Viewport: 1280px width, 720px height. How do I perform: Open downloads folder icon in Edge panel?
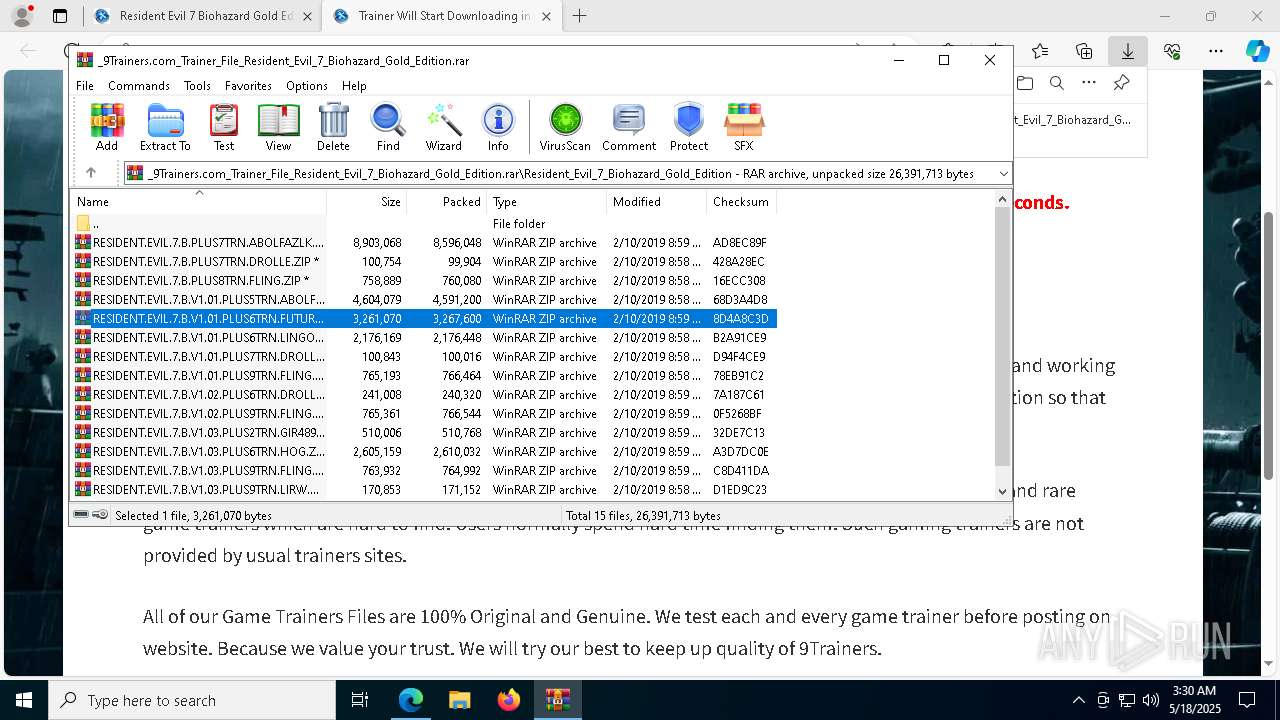point(1024,83)
